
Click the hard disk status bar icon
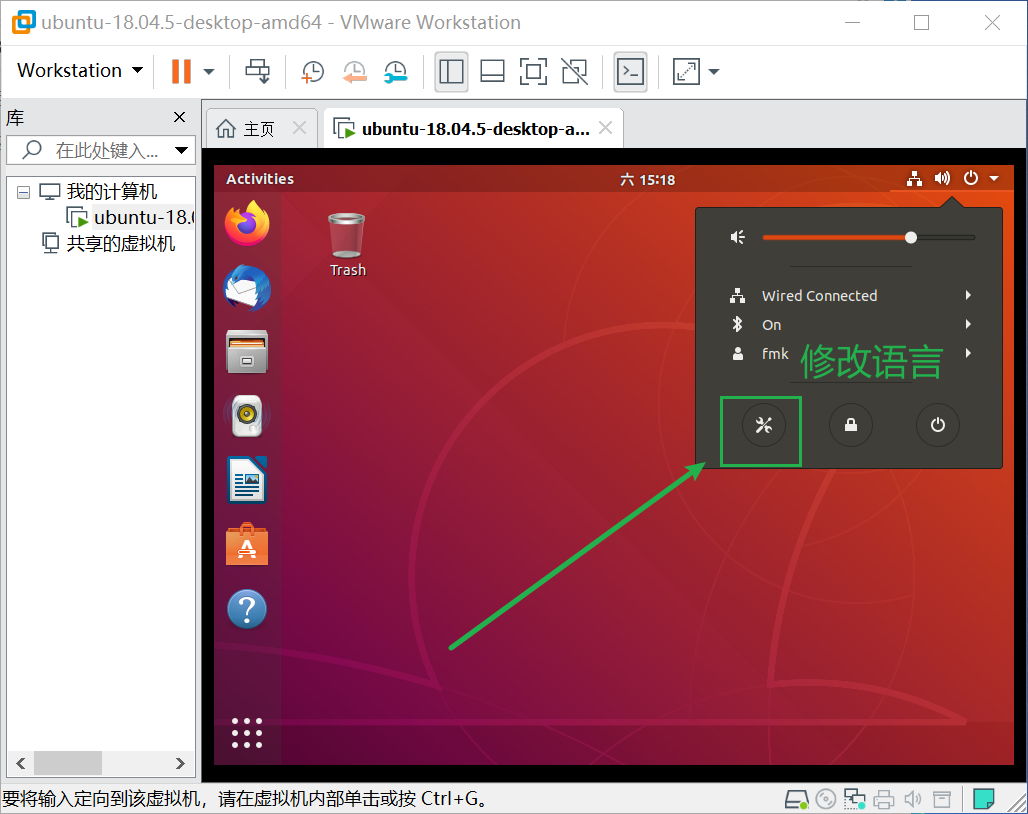(x=797, y=799)
